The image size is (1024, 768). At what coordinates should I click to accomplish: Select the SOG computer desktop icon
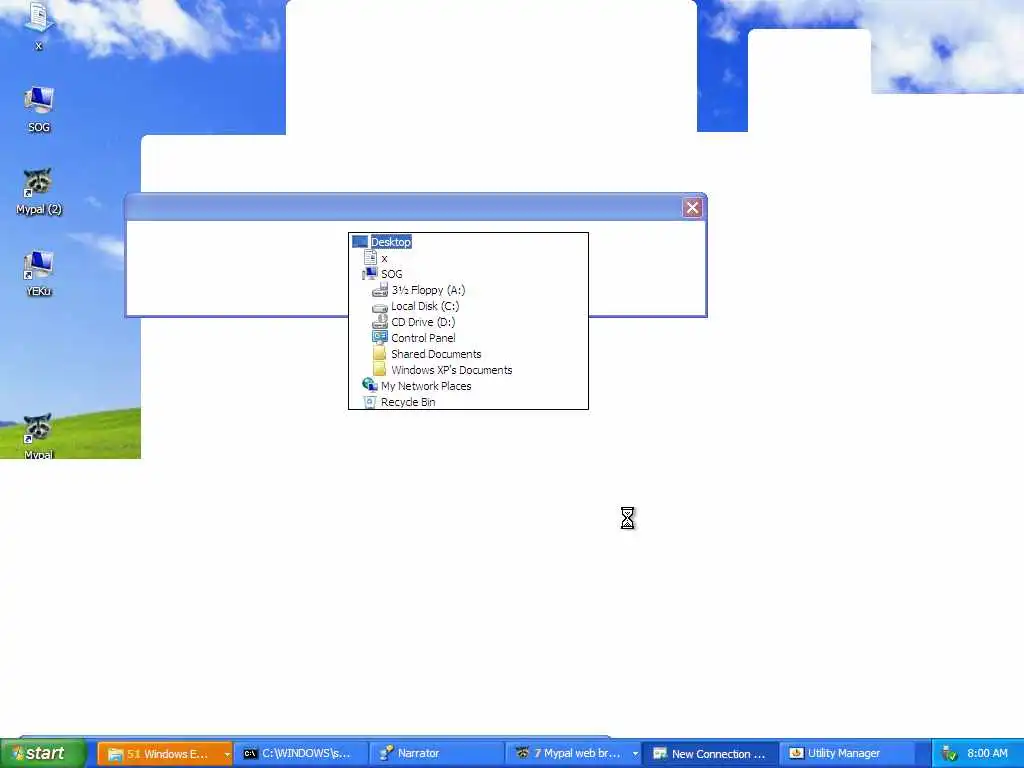[38, 101]
